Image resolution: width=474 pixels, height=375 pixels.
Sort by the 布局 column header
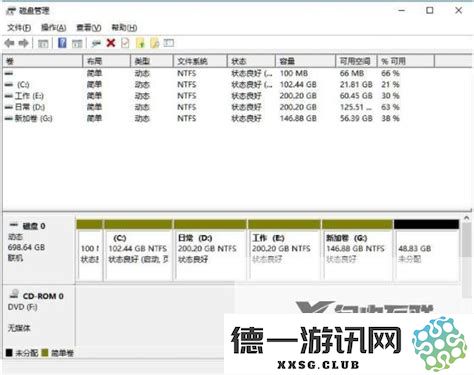pyautogui.click(x=106, y=61)
